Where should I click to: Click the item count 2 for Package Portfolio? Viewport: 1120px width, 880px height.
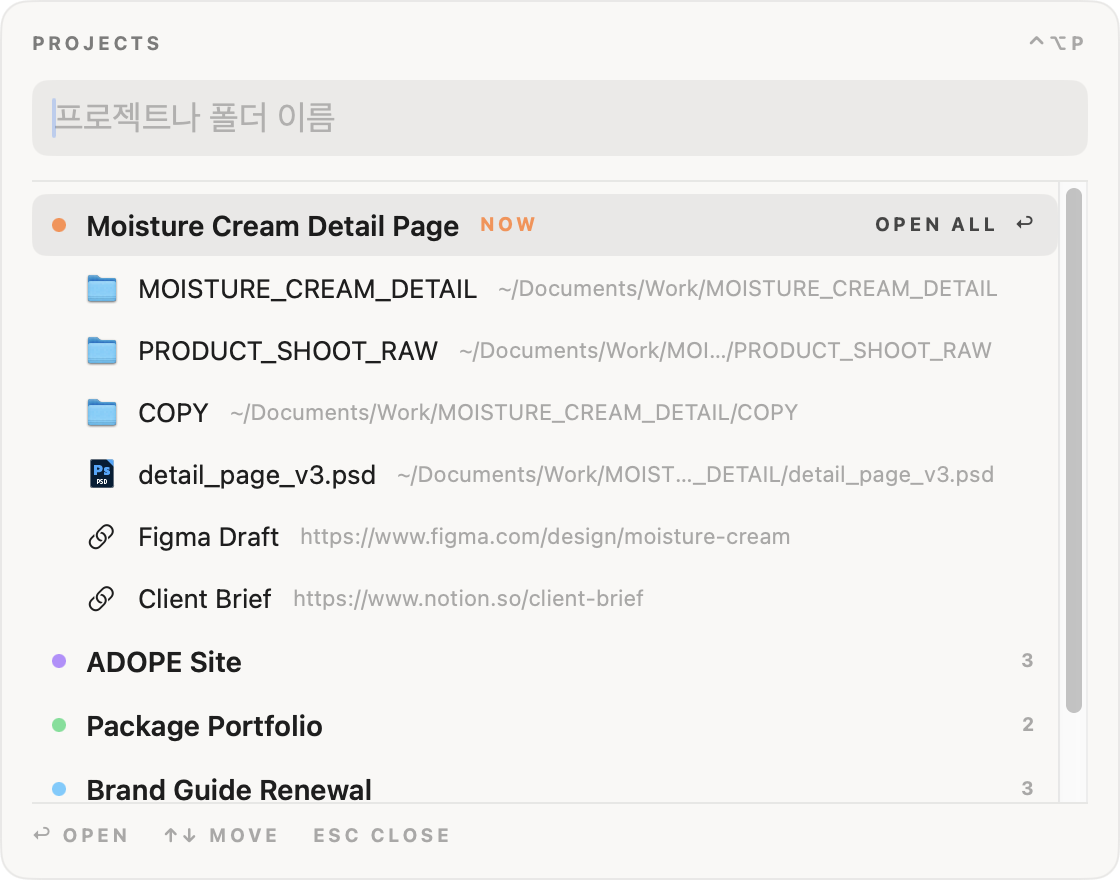coord(1027,724)
